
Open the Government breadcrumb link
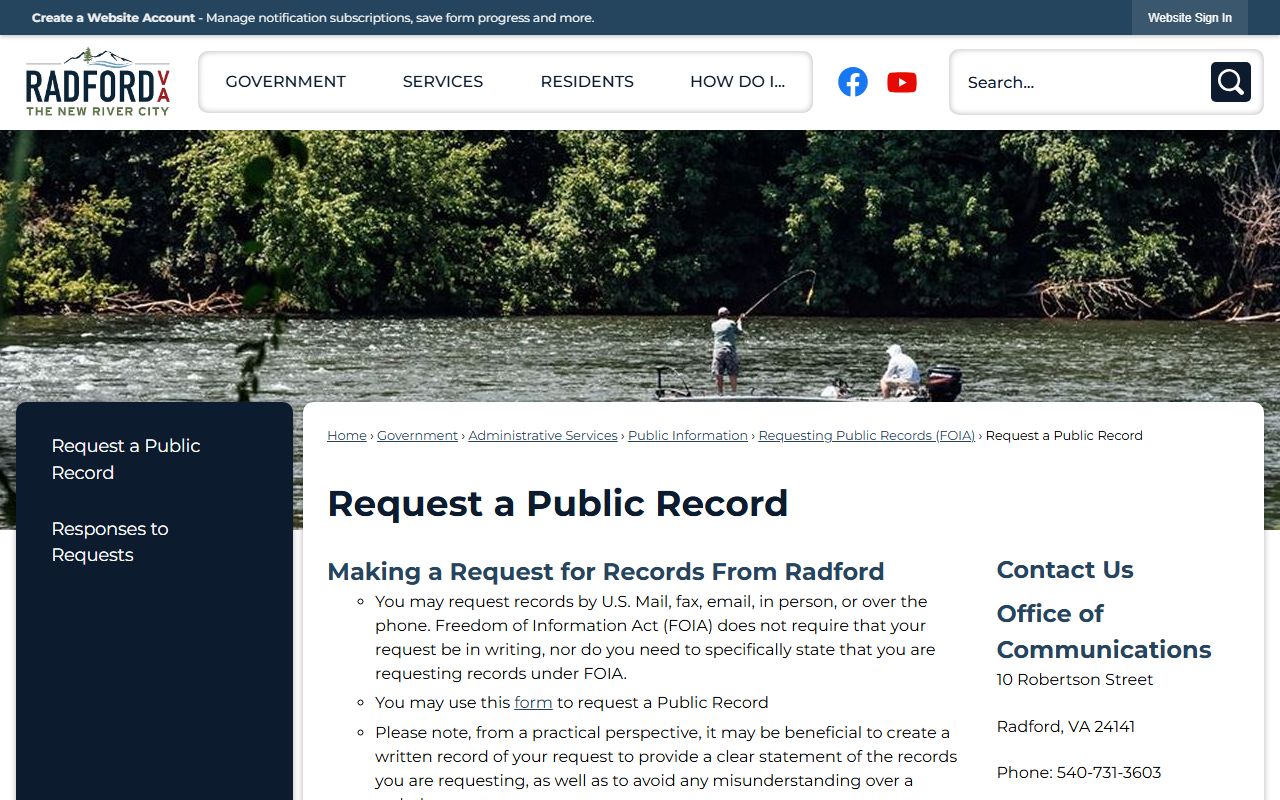417,436
